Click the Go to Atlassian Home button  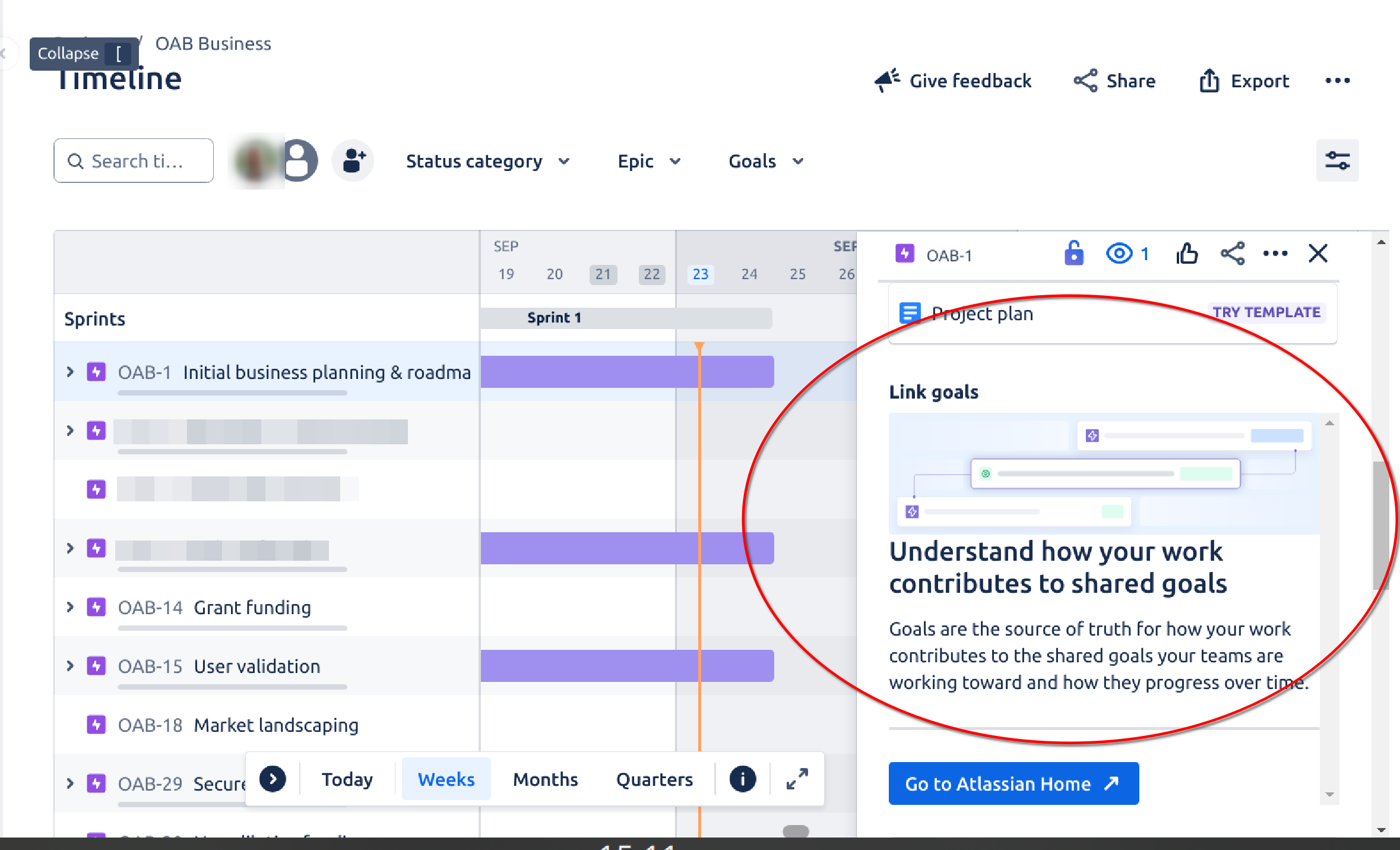coord(1013,783)
